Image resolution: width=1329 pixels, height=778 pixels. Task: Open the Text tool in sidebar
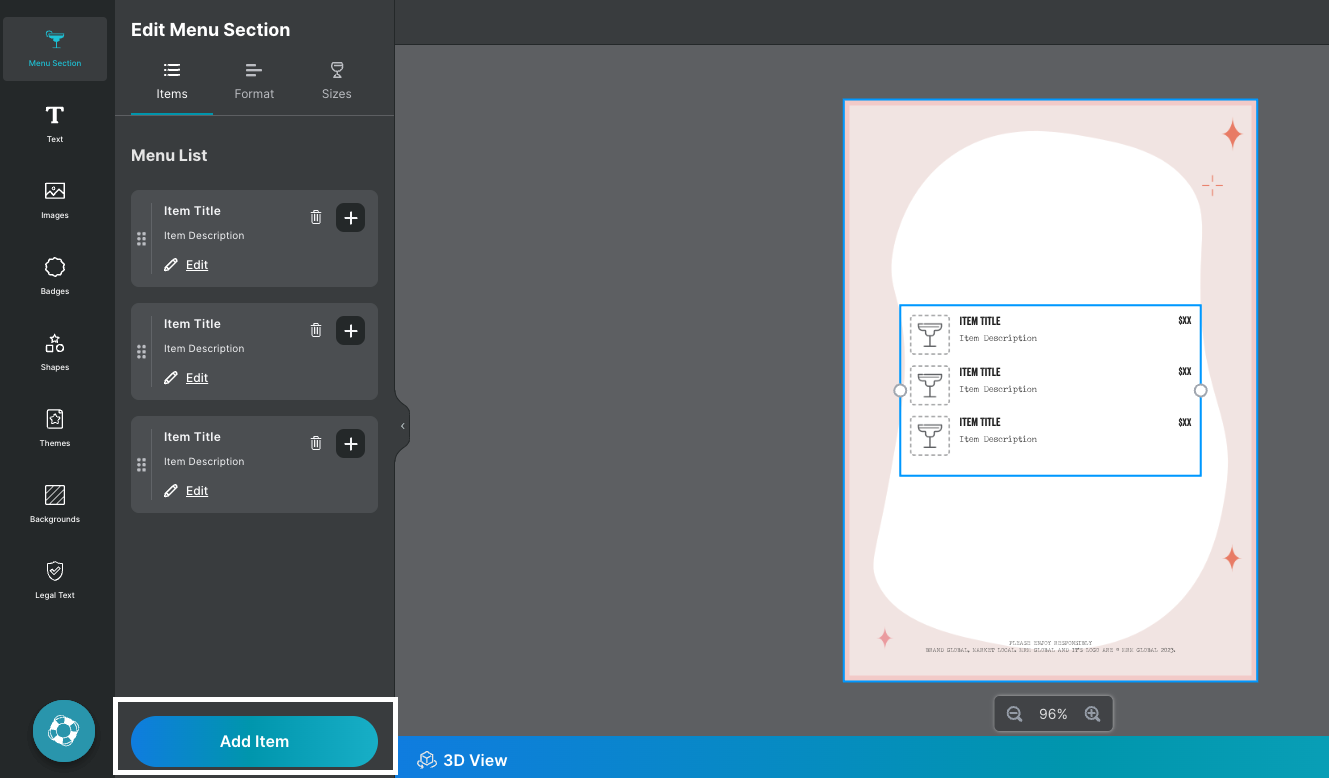click(55, 123)
